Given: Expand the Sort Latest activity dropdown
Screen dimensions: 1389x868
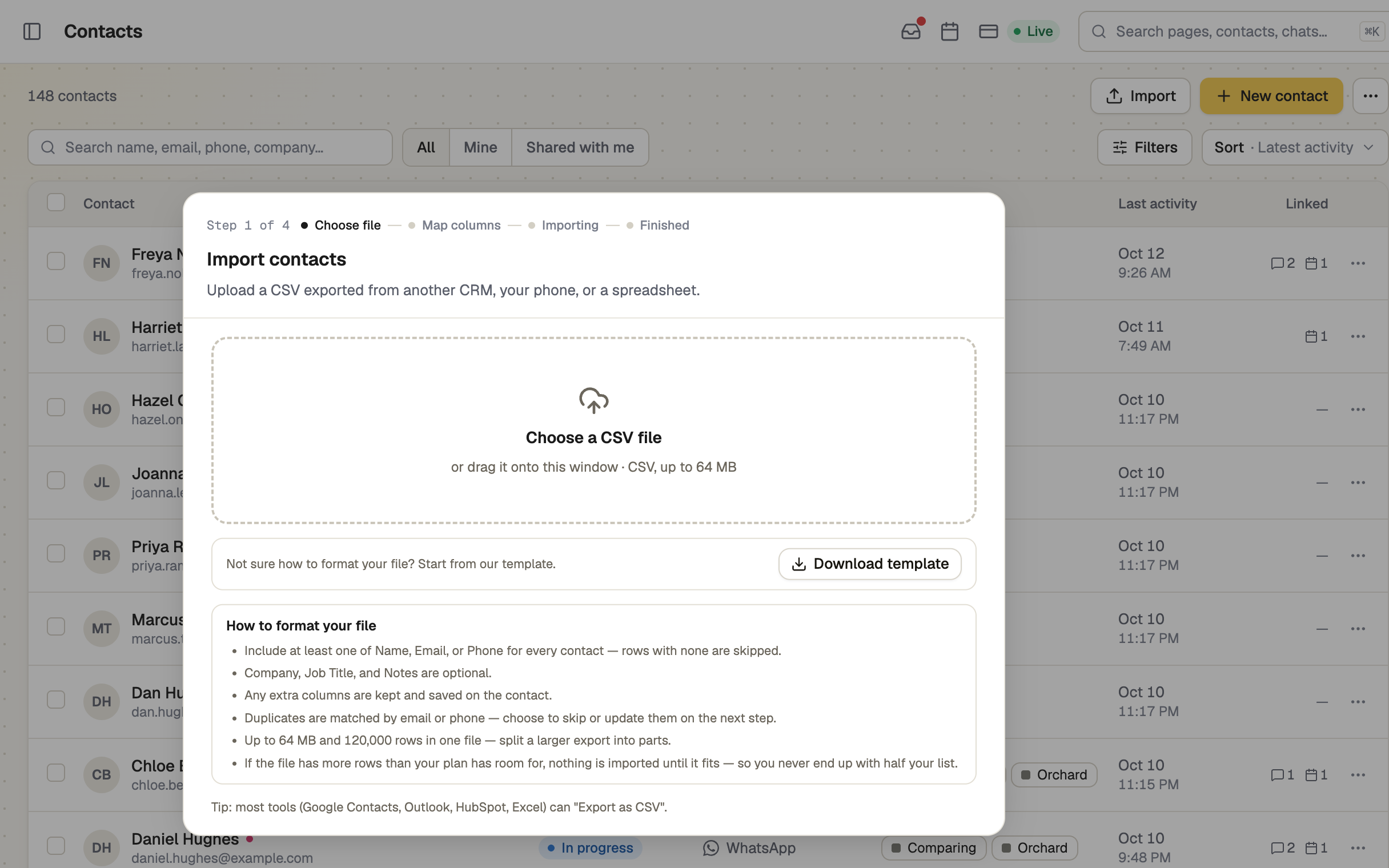Looking at the screenshot, I should pos(1295,147).
